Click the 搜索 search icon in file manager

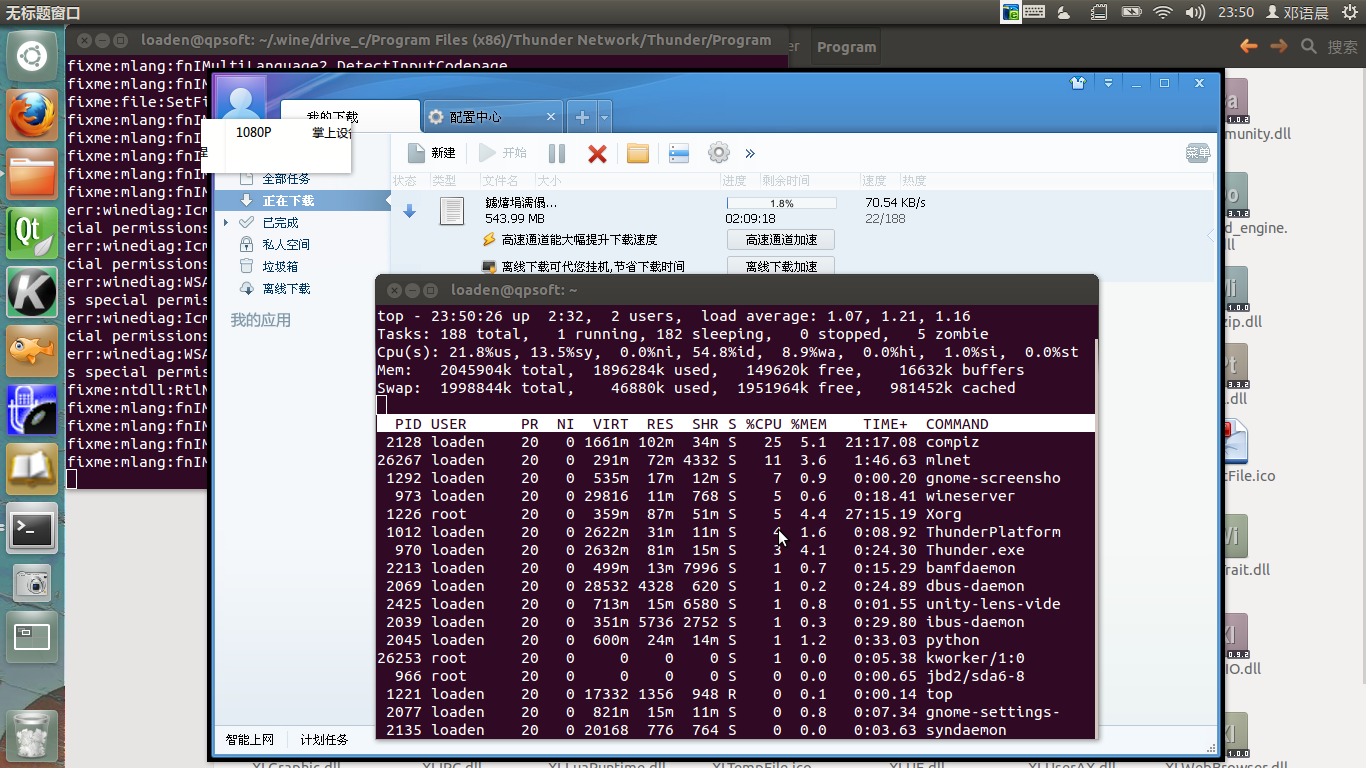click(x=1308, y=46)
